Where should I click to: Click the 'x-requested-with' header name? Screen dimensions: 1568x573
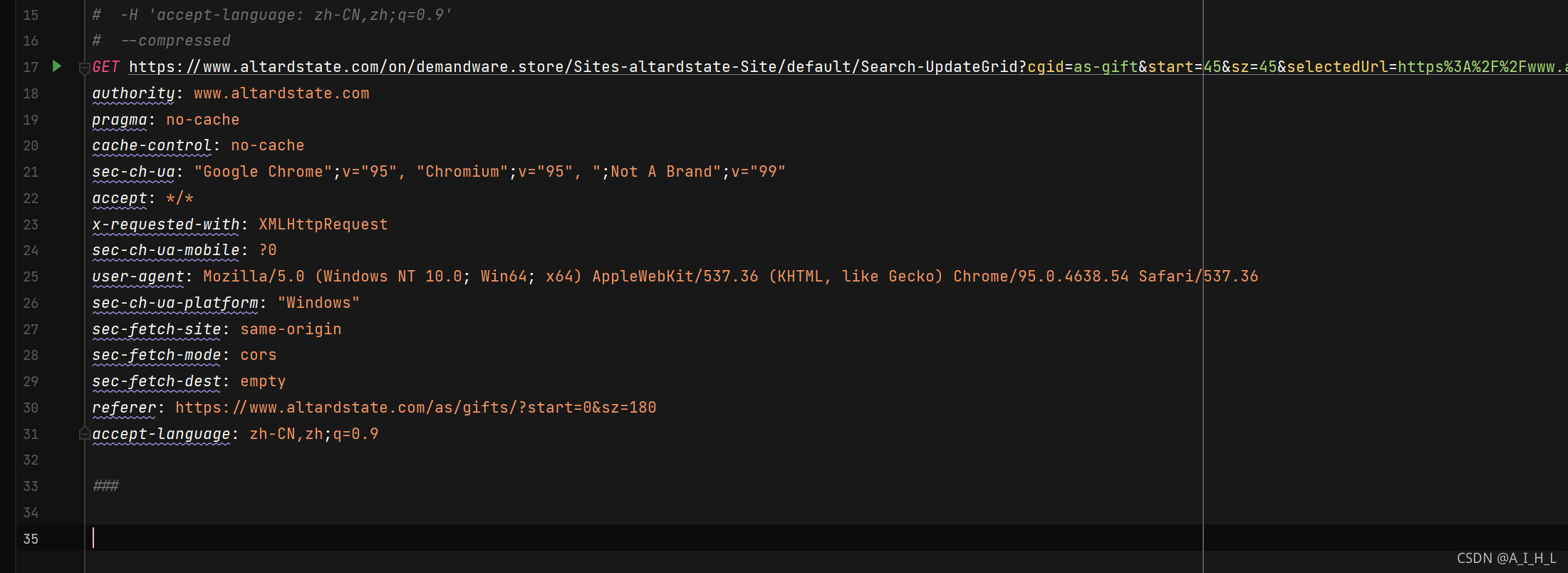click(166, 224)
